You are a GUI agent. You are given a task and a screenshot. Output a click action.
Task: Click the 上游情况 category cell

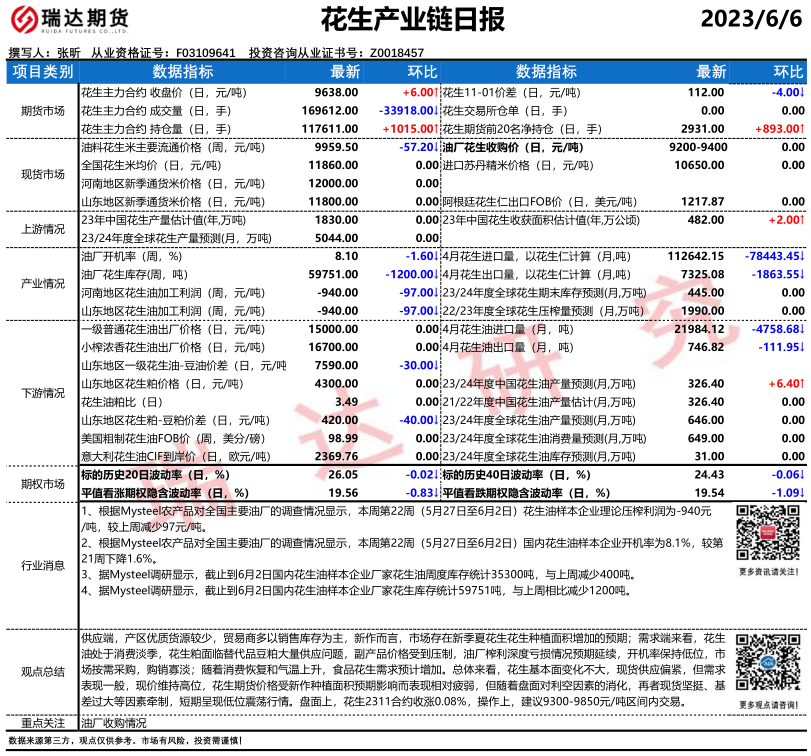coord(42,229)
